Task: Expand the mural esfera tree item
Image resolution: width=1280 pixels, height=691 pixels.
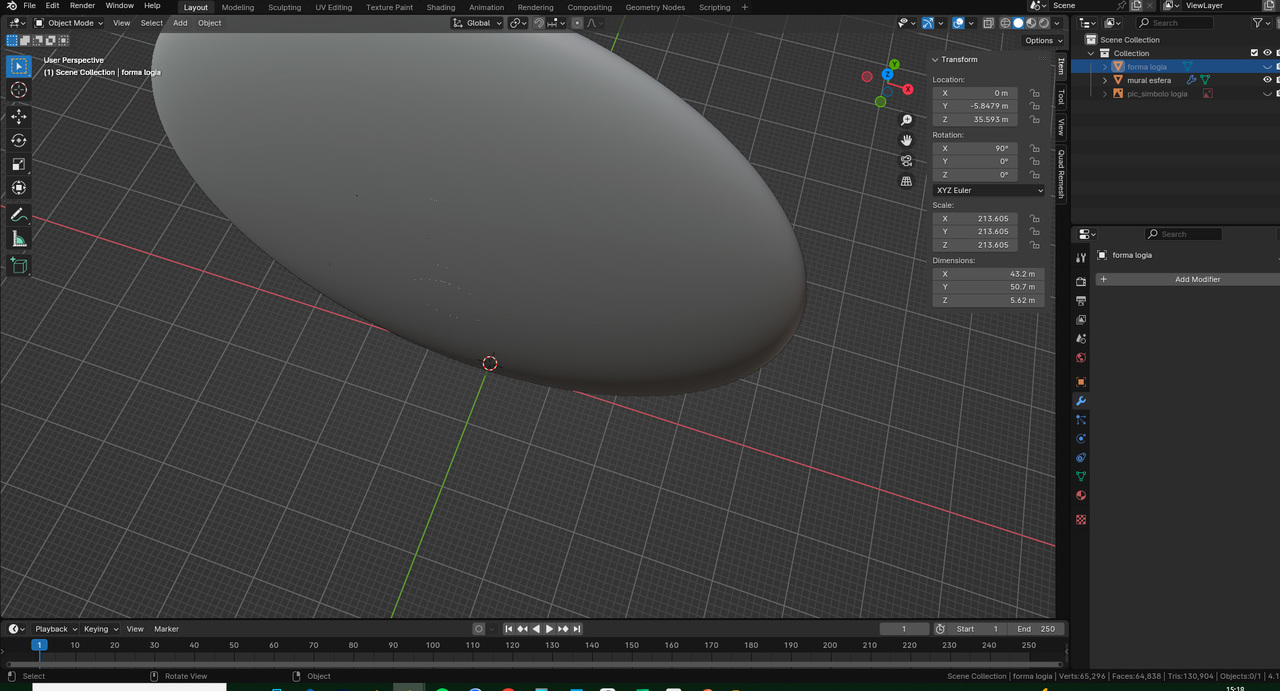Action: click(1105, 80)
